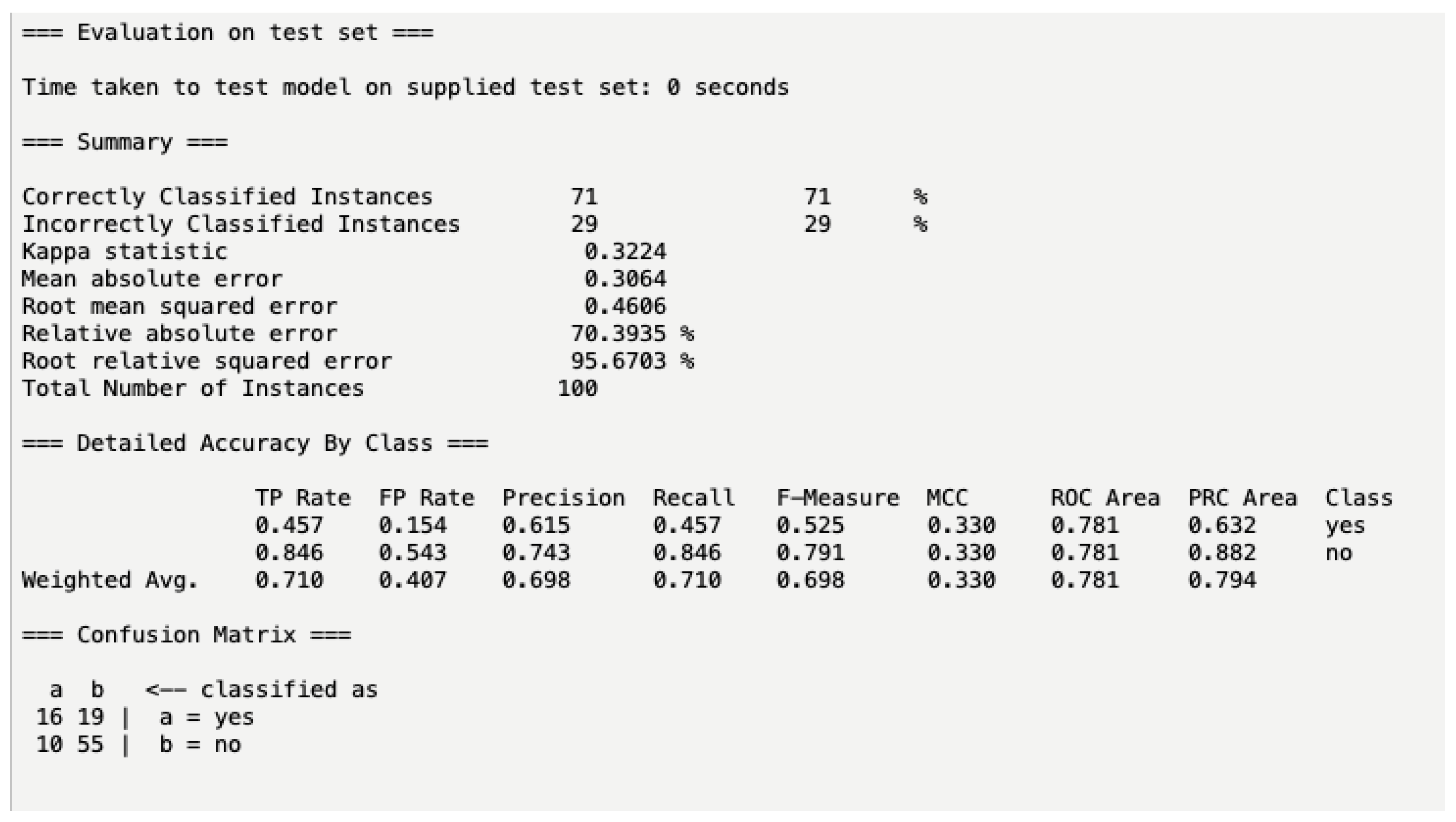1456x822 pixels.
Task: Select the 'TP Rate' column header
Action: (303, 498)
